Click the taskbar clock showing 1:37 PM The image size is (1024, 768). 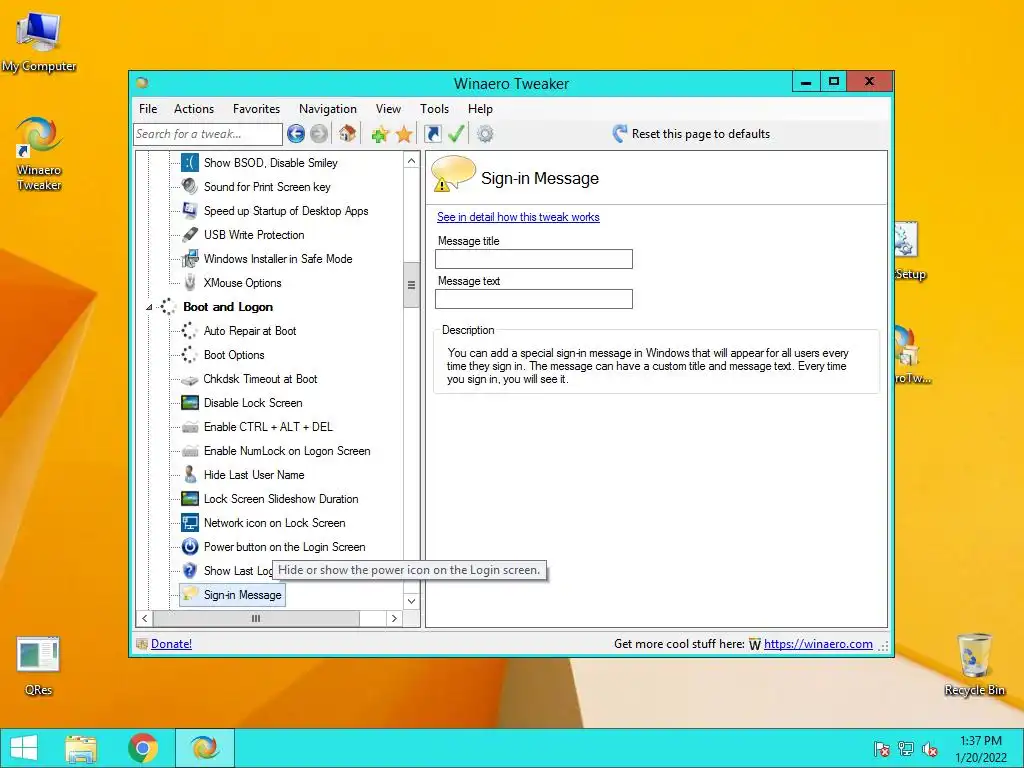[x=980, y=749]
